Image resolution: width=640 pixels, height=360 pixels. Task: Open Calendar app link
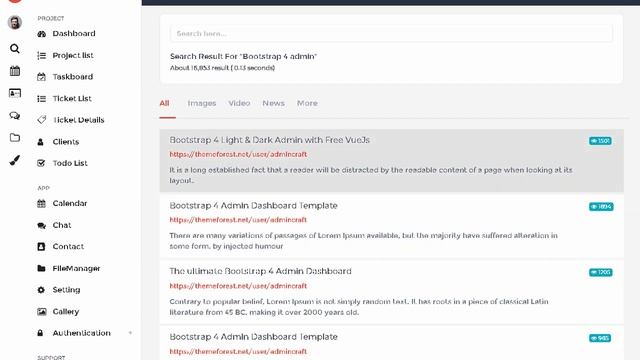[70, 203]
